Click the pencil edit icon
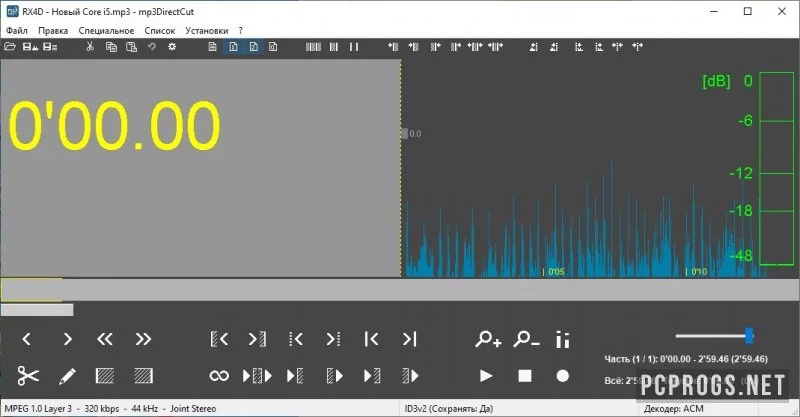The height and width of the screenshot is (417, 800). pyautogui.click(x=67, y=377)
